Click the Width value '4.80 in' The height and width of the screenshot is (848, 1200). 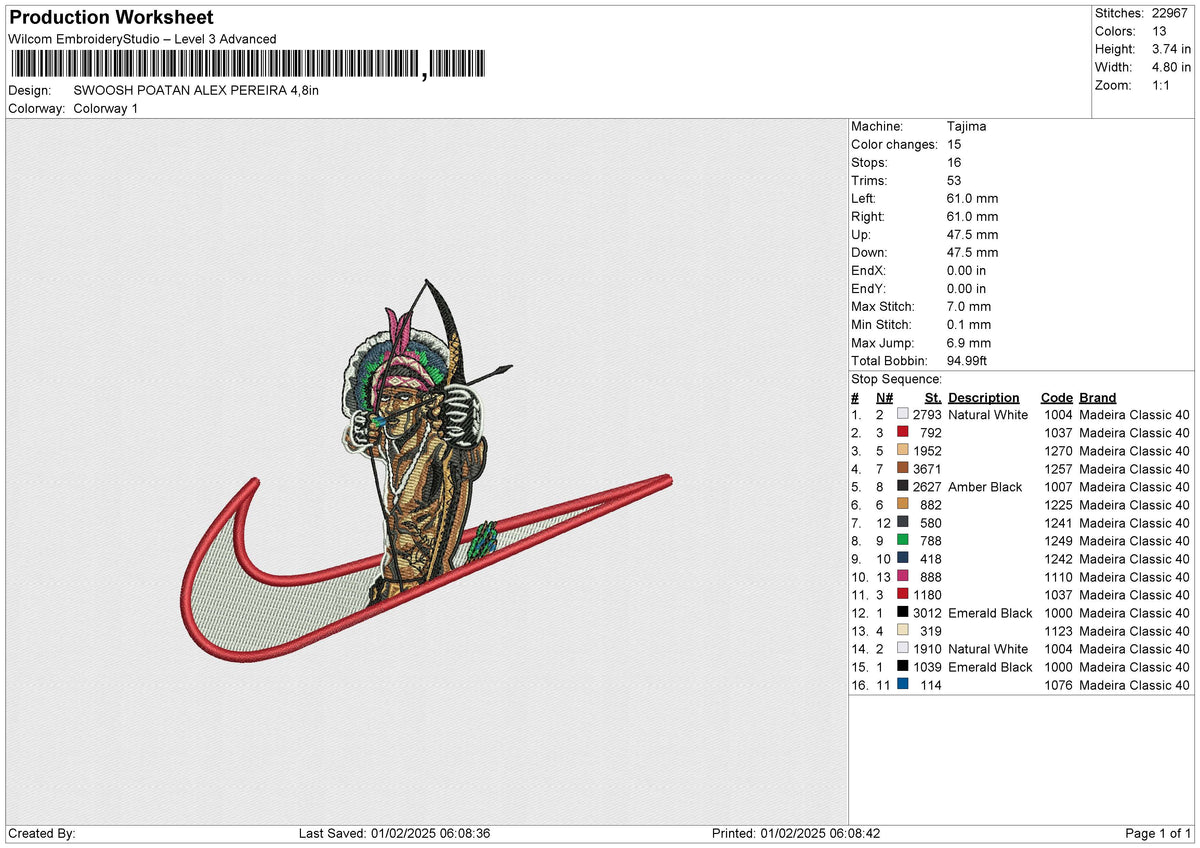tap(1171, 67)
